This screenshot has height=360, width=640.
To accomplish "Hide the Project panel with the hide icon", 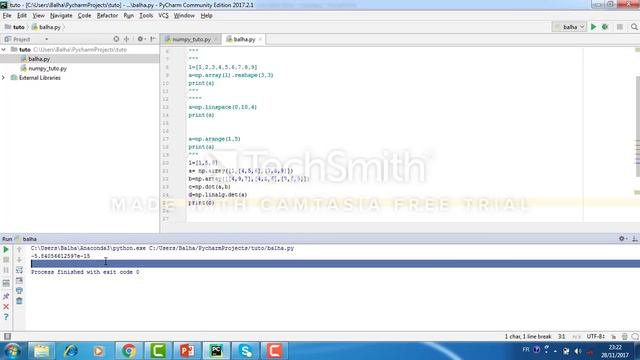I will (x=153, y=39).
